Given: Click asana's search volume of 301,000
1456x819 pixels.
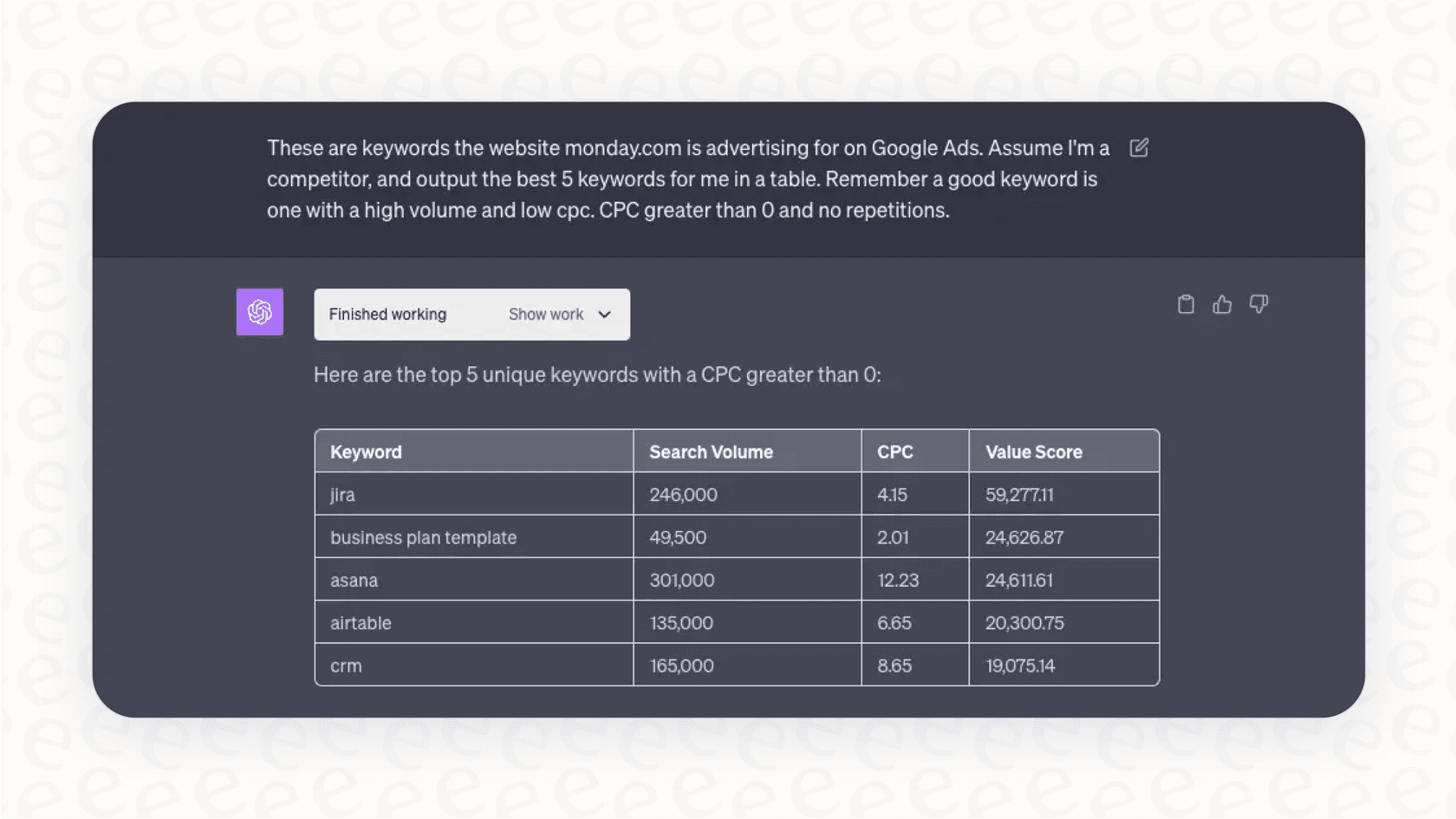Looking at the screenshot, I should 681,579.
